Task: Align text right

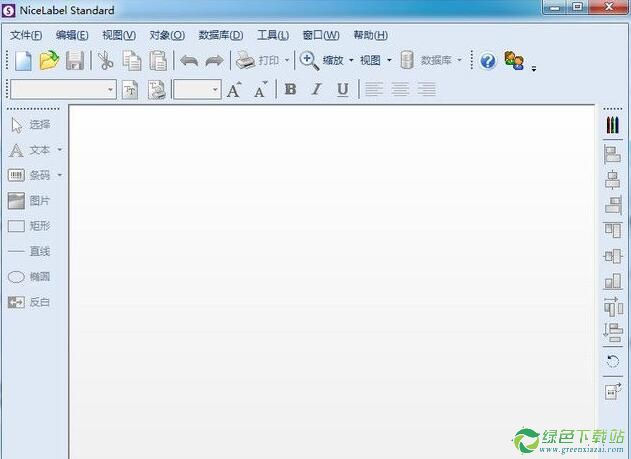Action: coord(427,89)
